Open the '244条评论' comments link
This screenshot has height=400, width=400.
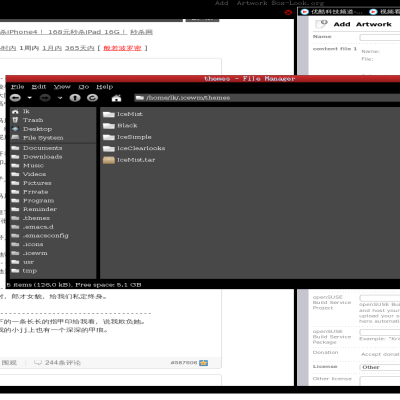(58, 363)
